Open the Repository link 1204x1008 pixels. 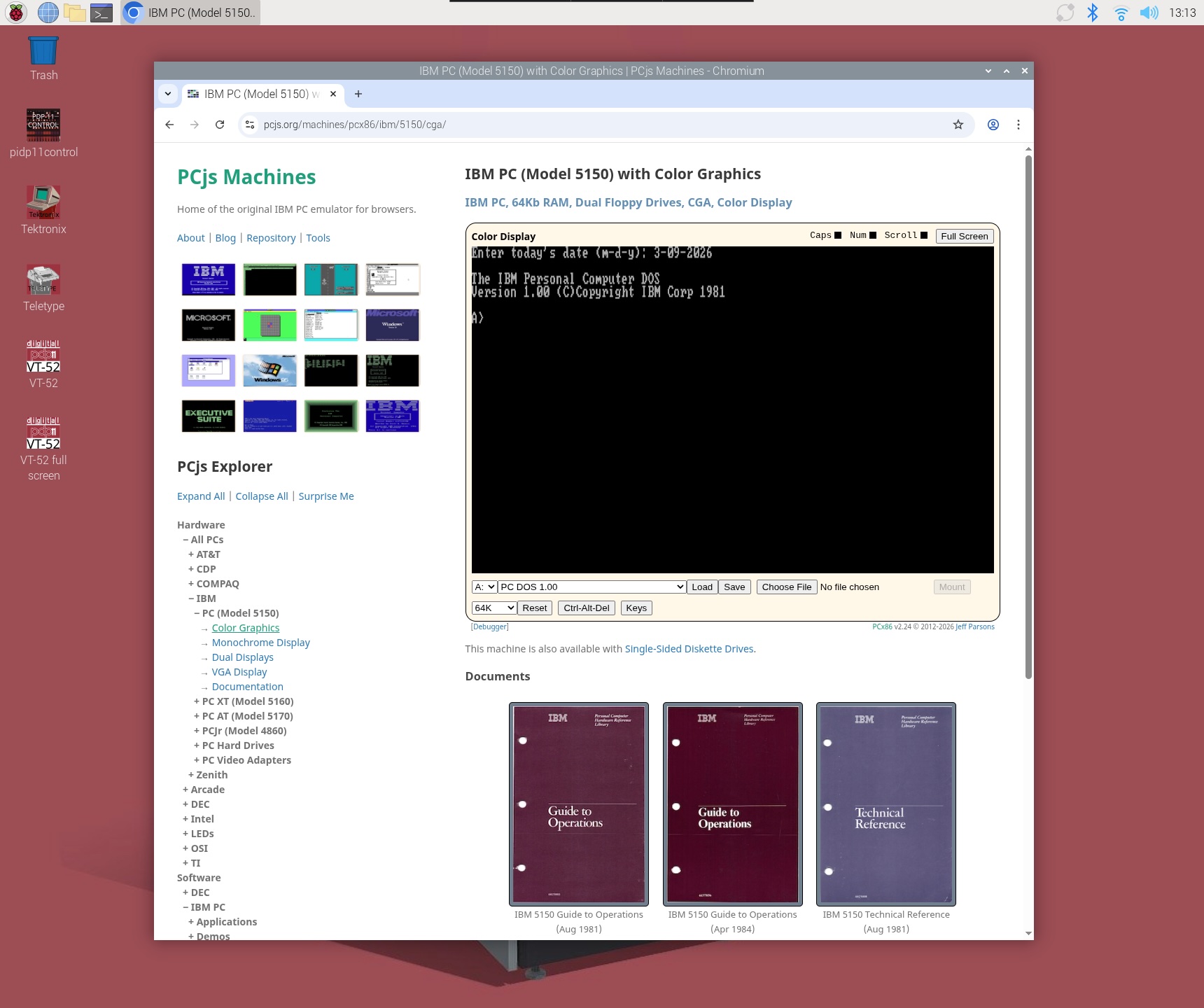tap(271, 238)
